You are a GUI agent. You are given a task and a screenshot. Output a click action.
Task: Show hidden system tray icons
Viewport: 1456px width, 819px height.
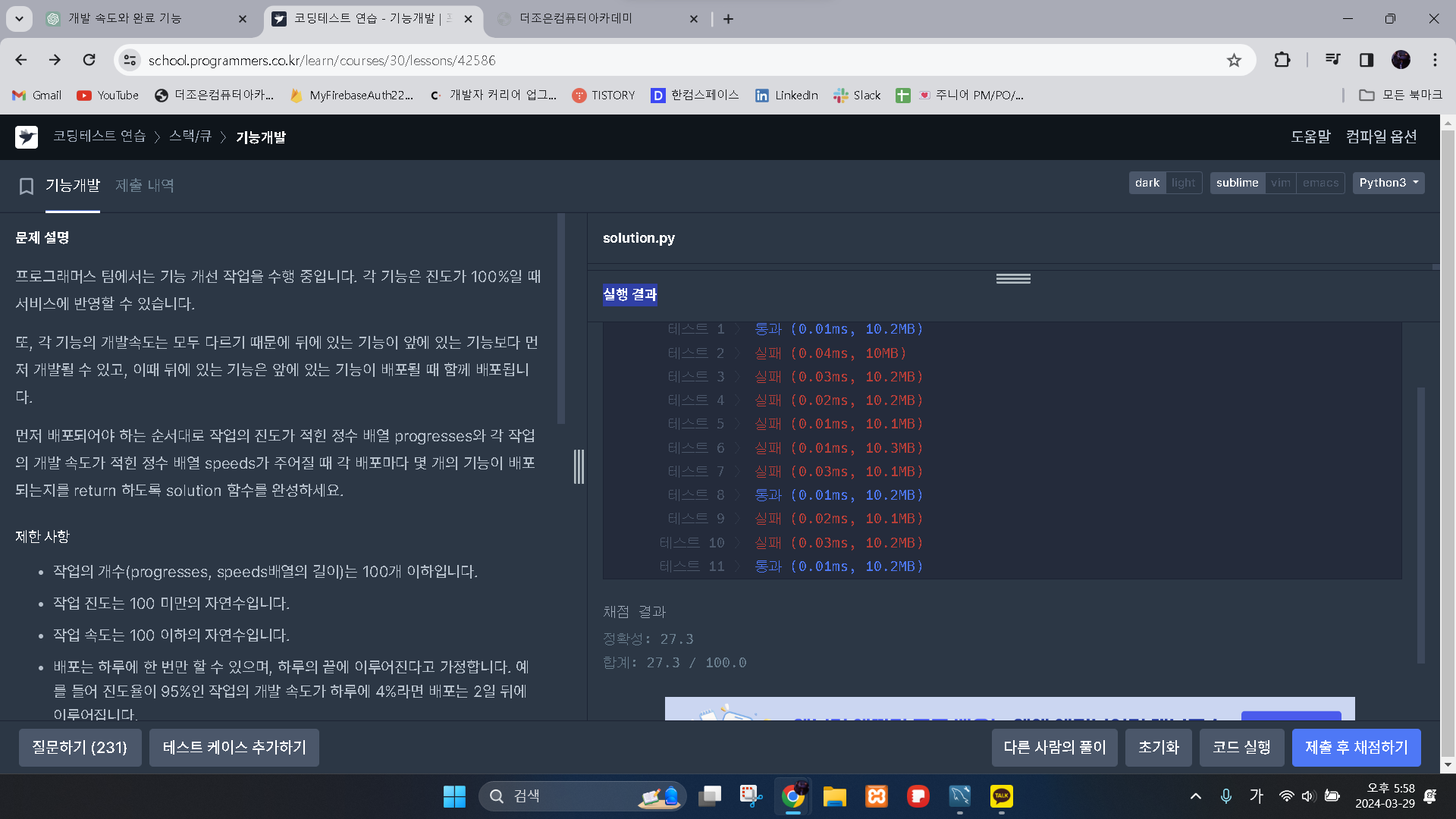point(1196,796)
